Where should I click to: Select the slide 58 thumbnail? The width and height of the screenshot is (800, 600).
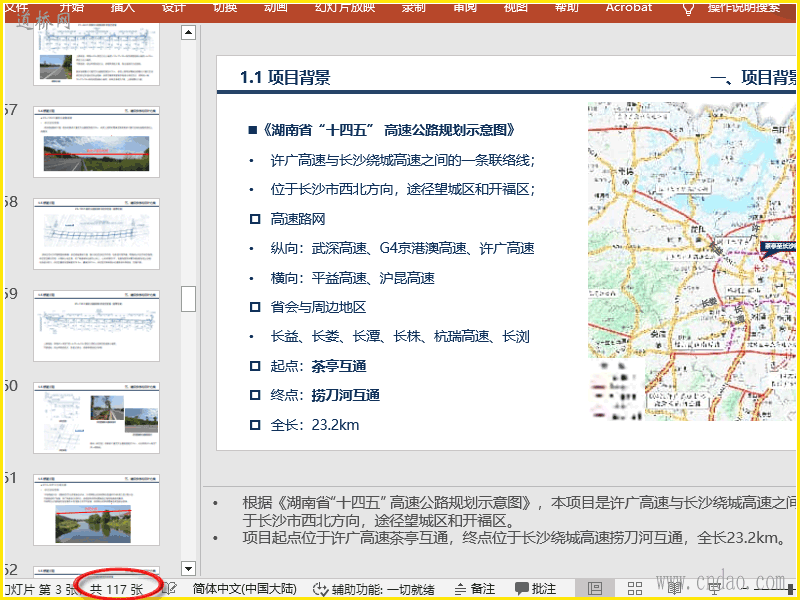tap(96, 233)
